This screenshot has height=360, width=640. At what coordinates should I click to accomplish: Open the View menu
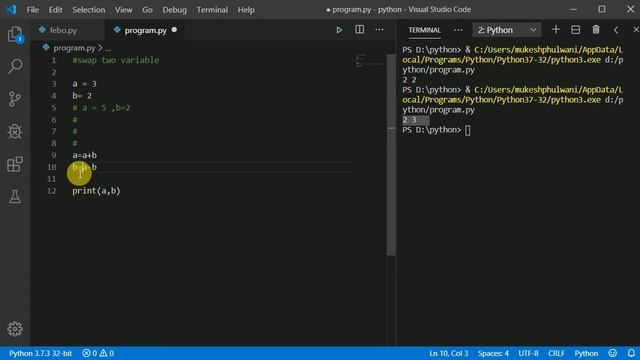[123, 9]
